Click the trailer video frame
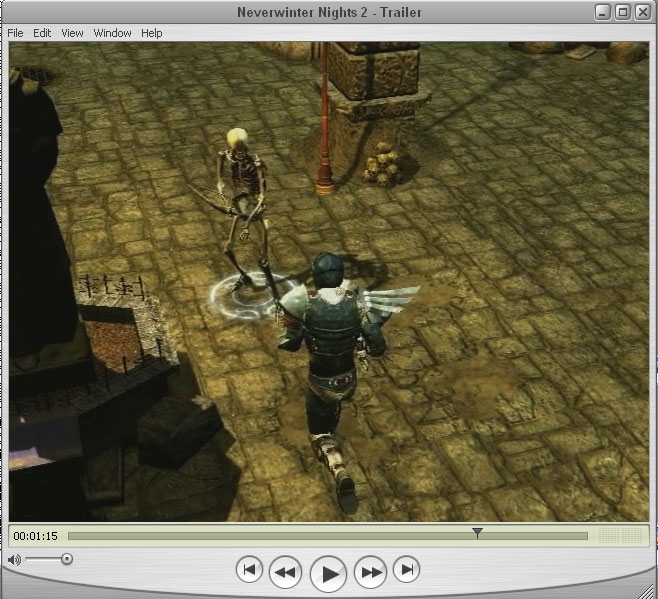This screenshot has width=658, height=599. click(328, 280)
